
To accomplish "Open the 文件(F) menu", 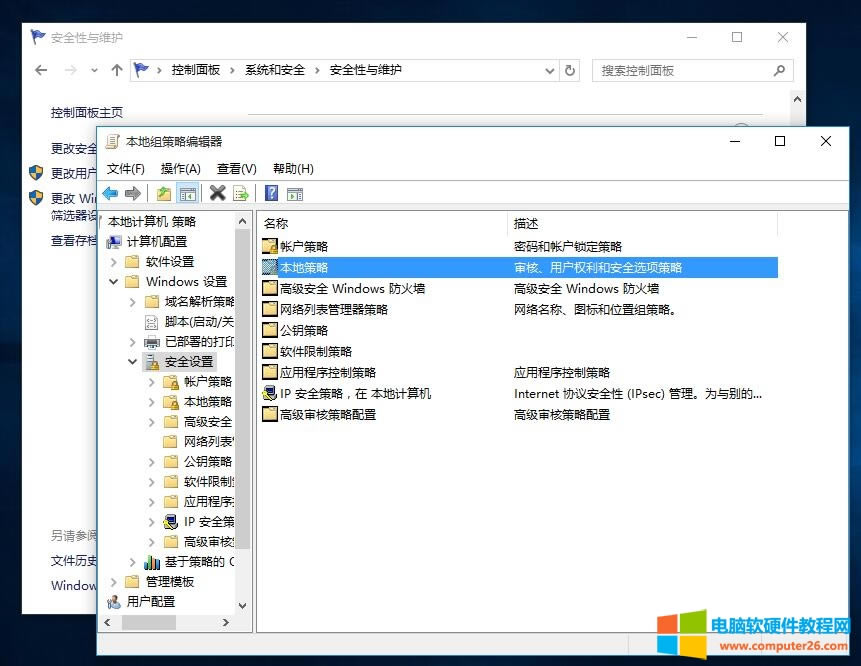I will (125, 168).
